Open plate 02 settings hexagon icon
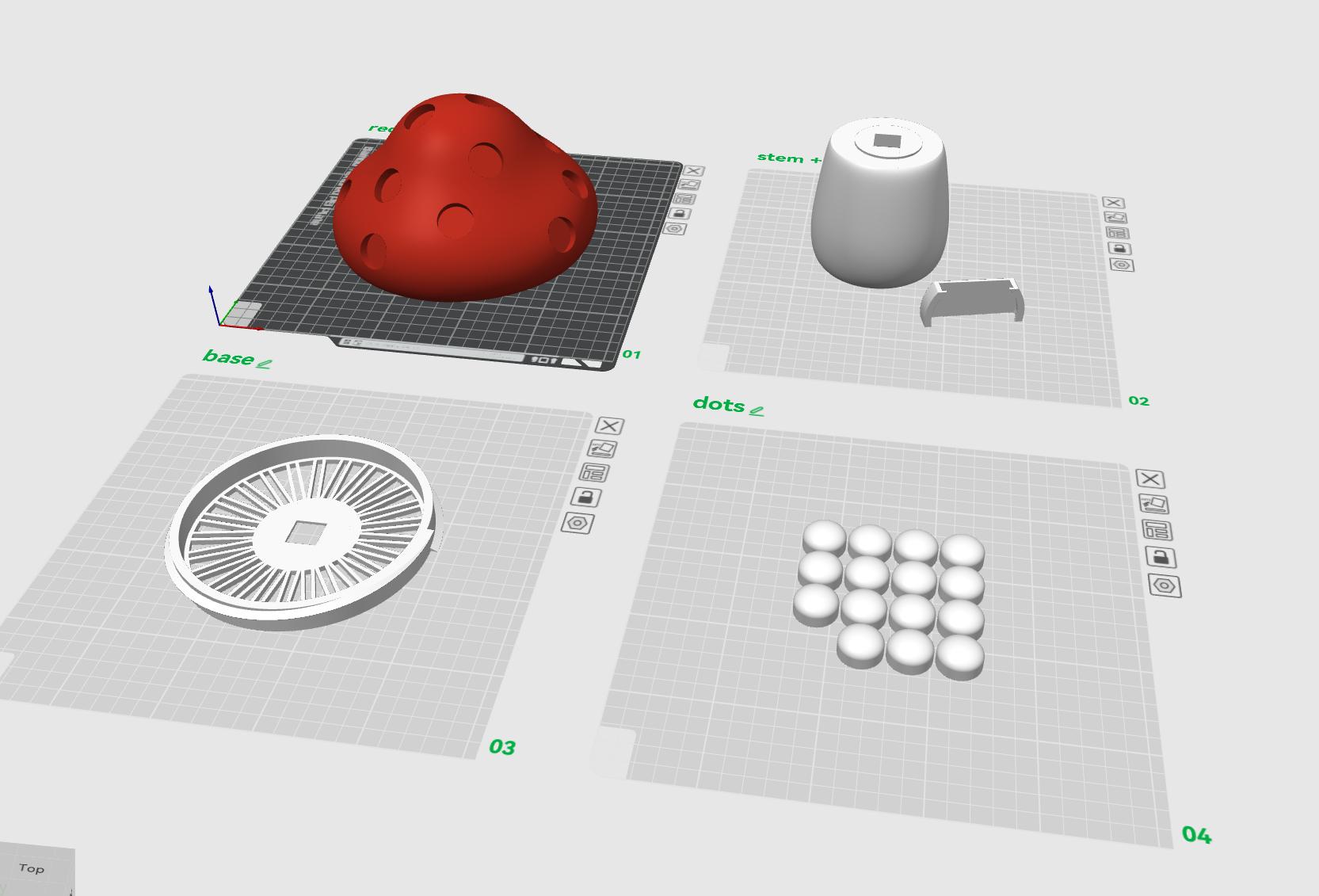 [x=1123, y=265]
